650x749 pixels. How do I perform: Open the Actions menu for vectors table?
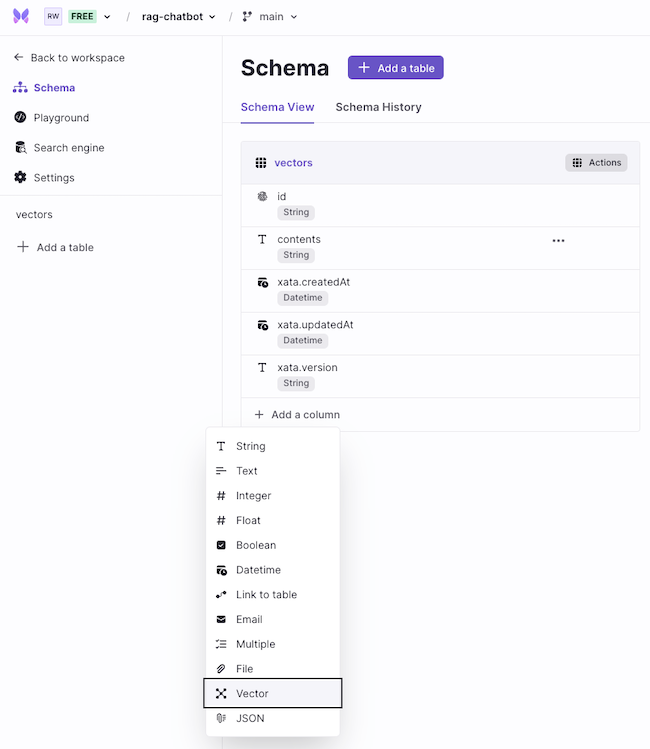coord(596,162)
